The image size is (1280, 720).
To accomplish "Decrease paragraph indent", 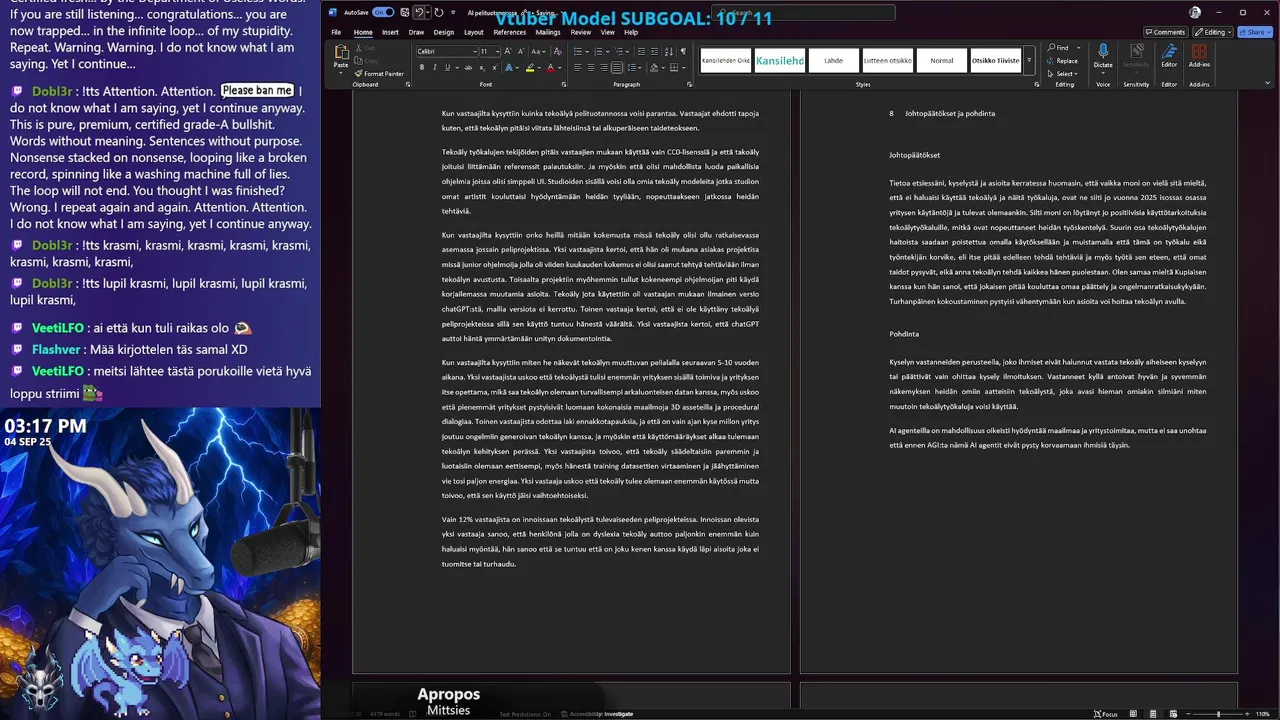I will (641, 51).
